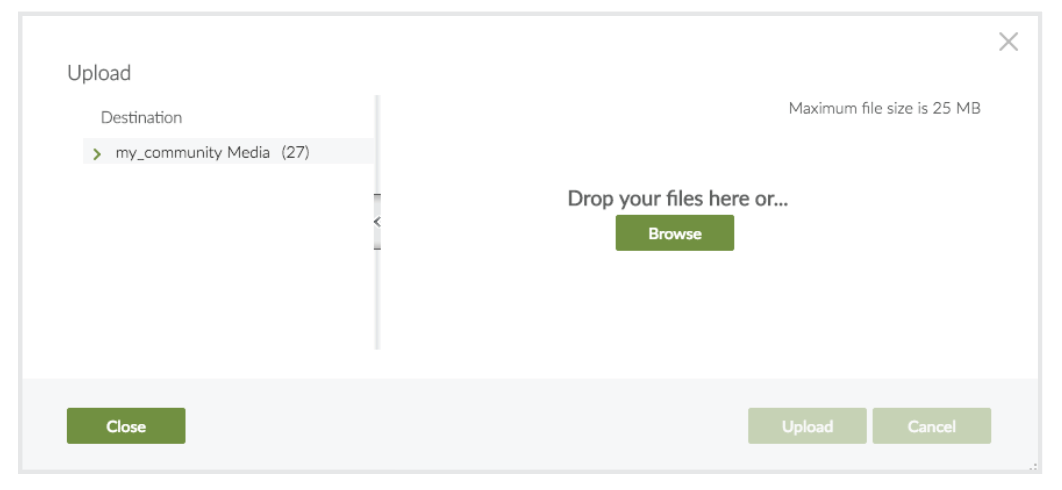This screenshot has width=1062, height=490.
Task: Cancel the upload
Action: 931,426
